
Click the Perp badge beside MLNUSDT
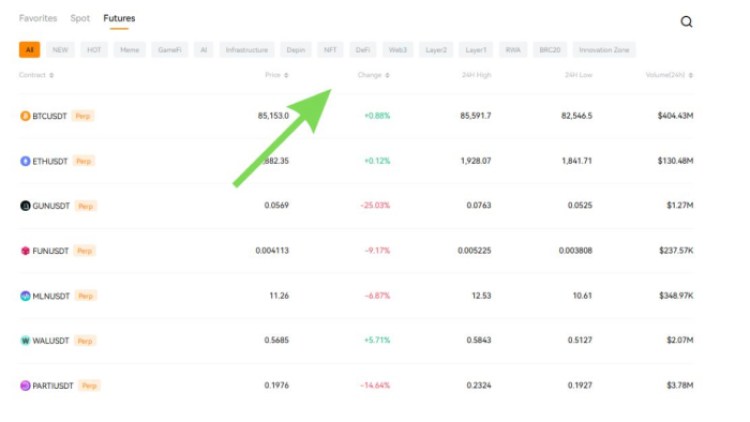point(86,296)
